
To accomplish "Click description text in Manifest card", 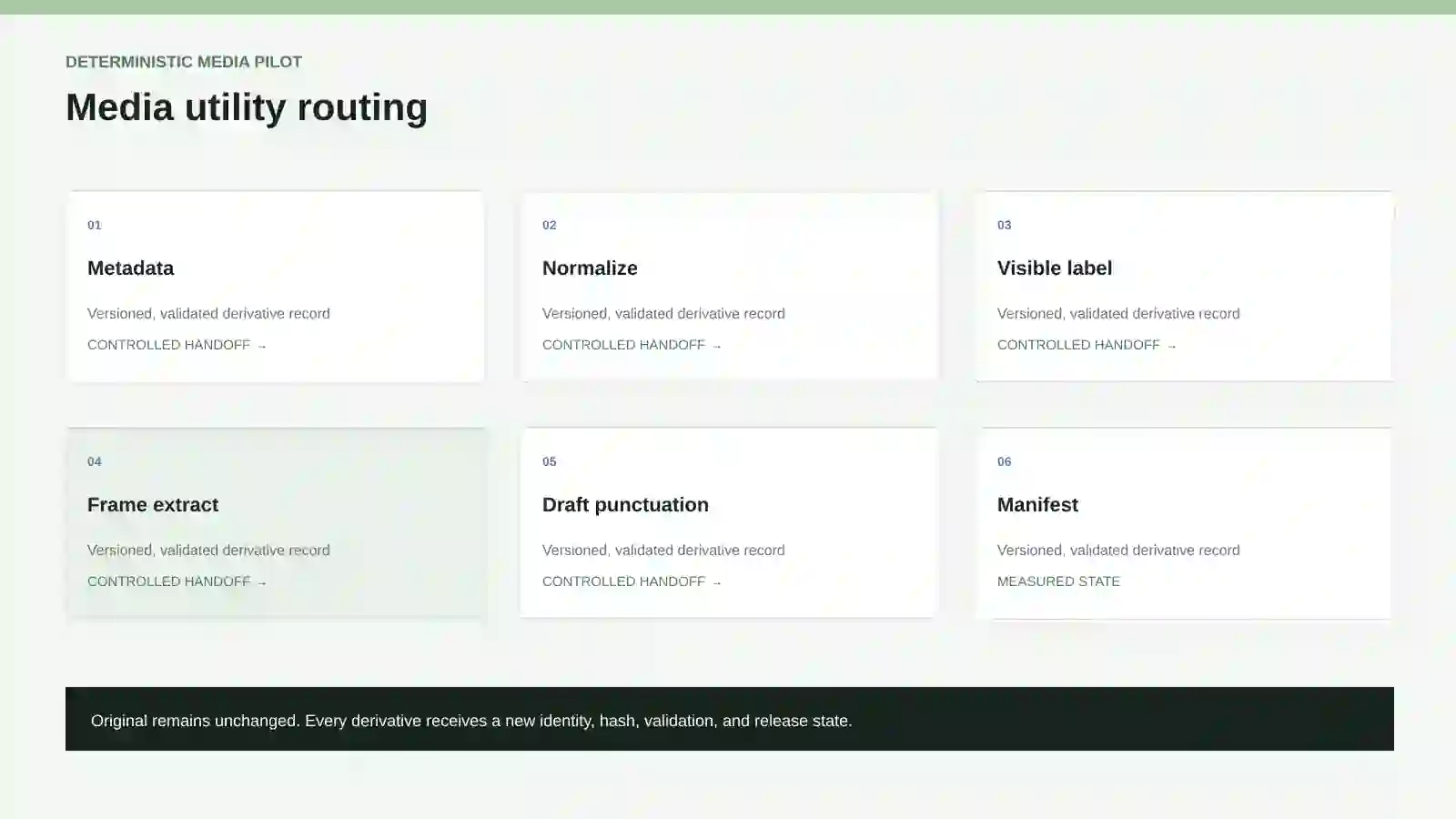I will coord(1118,551).
